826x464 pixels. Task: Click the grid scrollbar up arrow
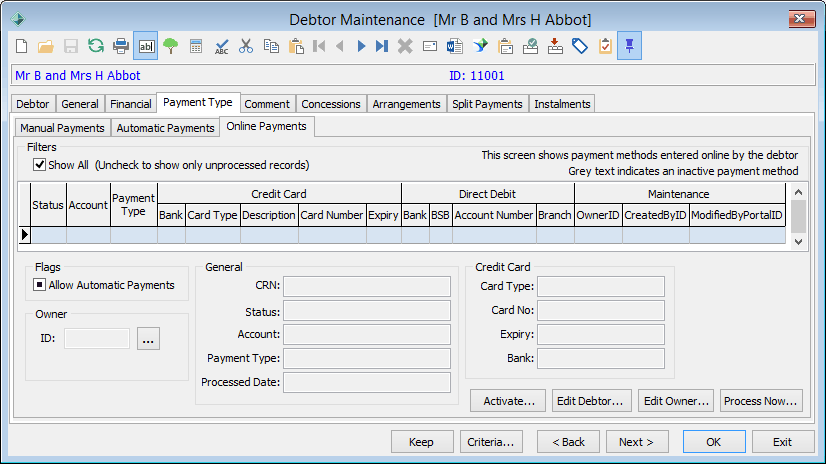(x=798, y=192)
